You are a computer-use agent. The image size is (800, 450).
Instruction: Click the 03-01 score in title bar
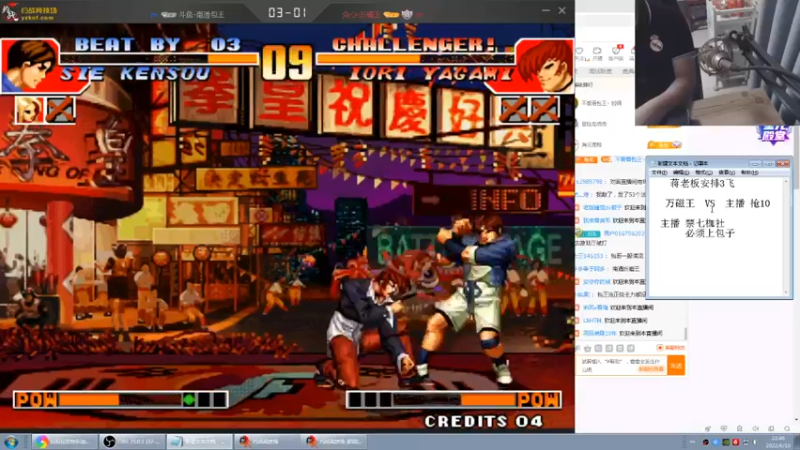click(x=287, y=13)
